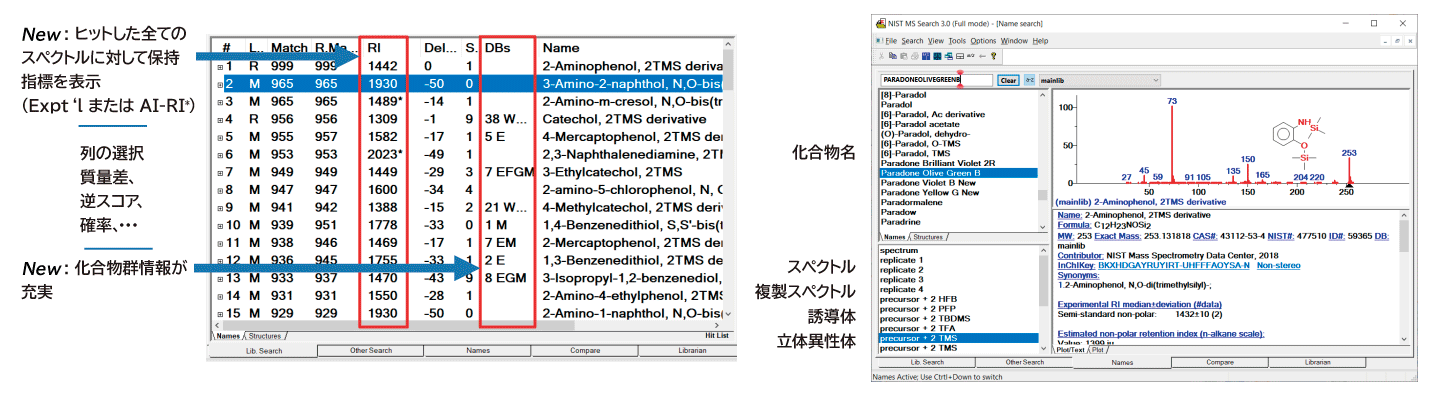Image resolution: width=1434 pixels, height=400 pixels.
Task: Expand hit row 1 2-Aminophenol
Action: coord(220,66)
